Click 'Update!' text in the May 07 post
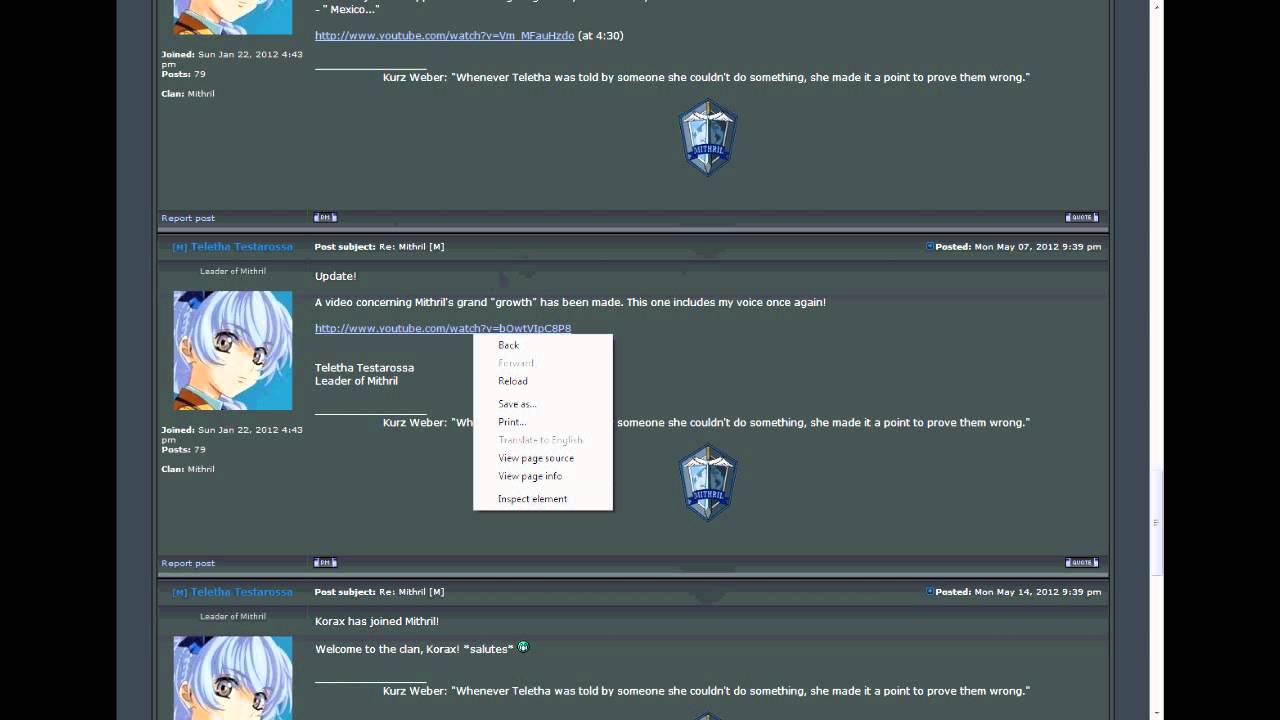 tap(336, 276)
